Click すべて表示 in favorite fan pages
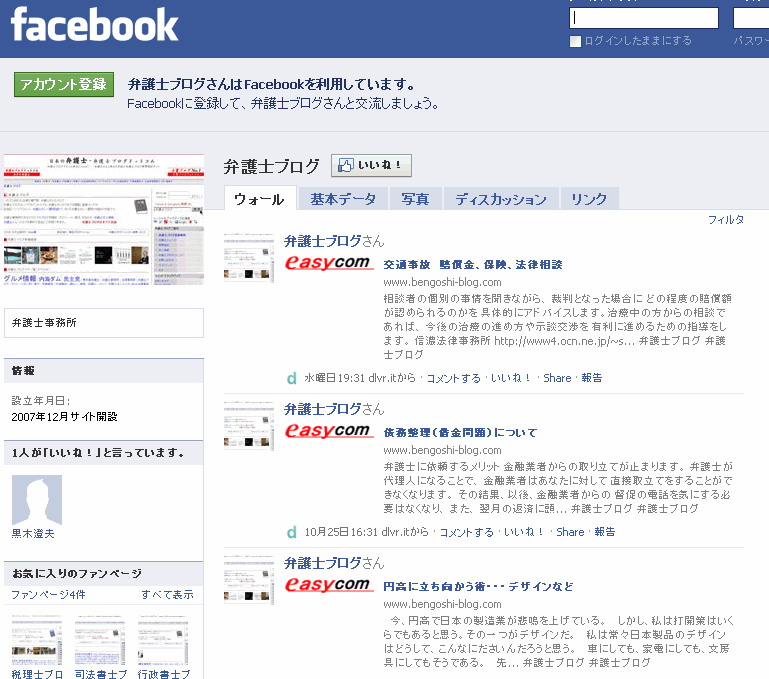Screen dimensions: 769x679 (x=167, y=595)
